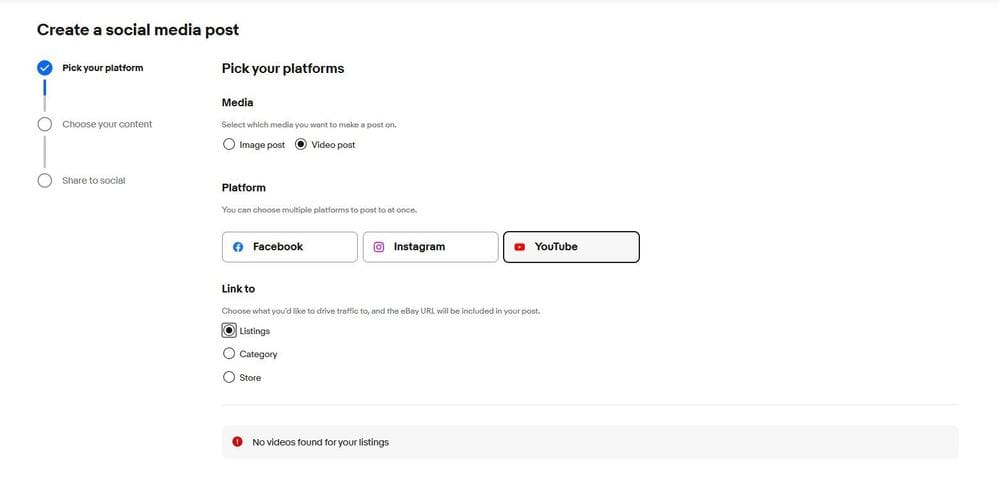The width and height of the screenshot is (999, 496).
Task: Choose the Category radio option
Action: [229, 354]
